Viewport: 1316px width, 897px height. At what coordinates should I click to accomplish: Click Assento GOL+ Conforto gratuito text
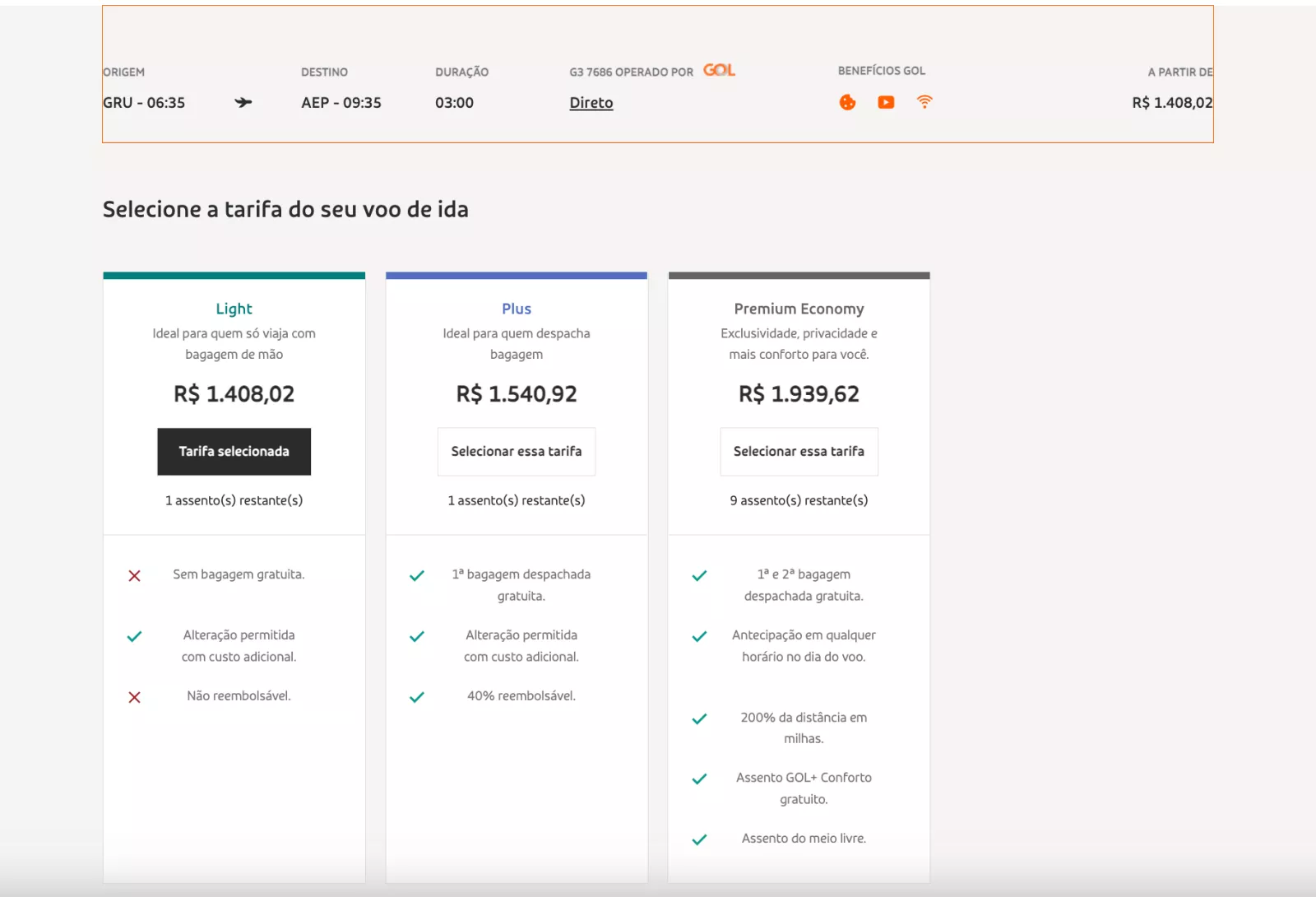[x=804, y=788]
